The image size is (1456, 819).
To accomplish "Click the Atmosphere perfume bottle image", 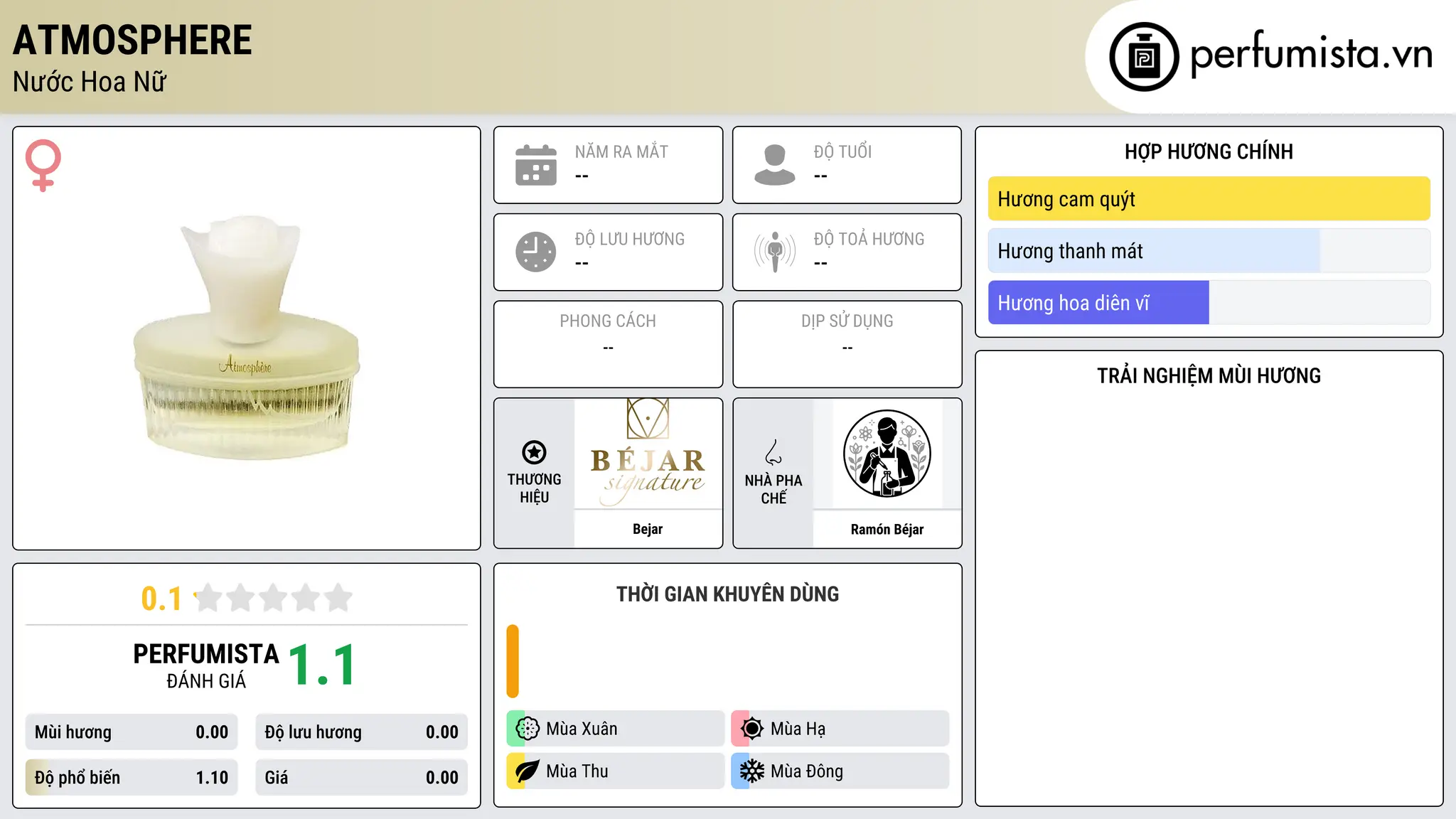I will click(247, 338).
